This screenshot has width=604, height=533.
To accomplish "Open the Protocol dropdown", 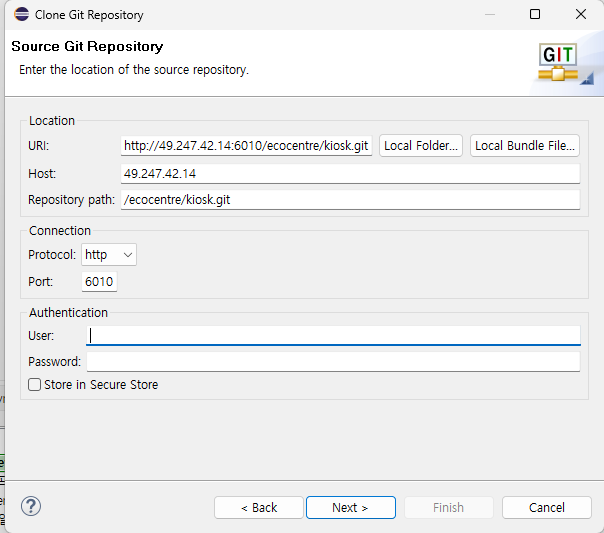I will pyautogui.click(x=109, y=255).
